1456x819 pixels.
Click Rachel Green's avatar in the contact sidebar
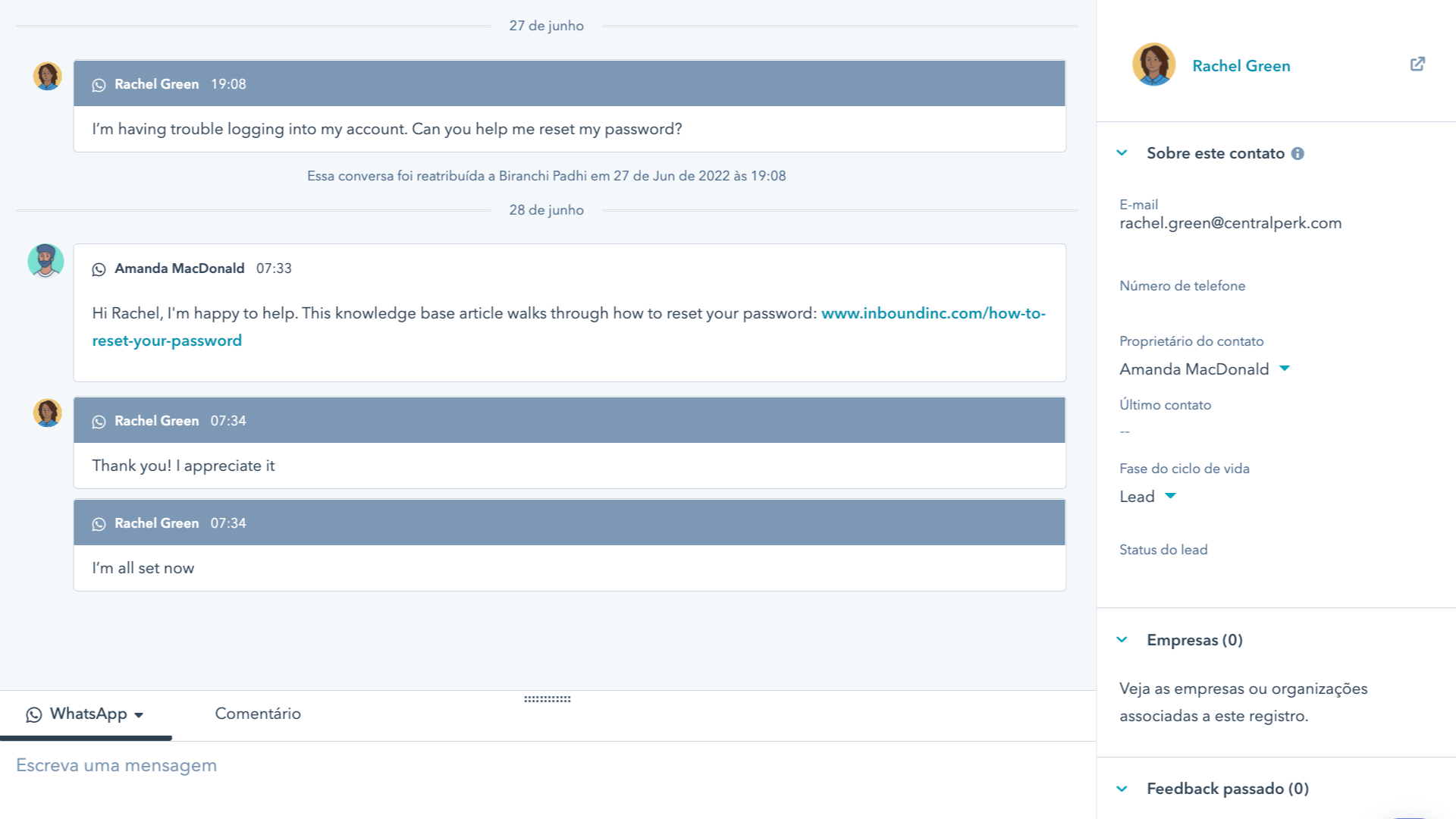[x=1153, y=64]
